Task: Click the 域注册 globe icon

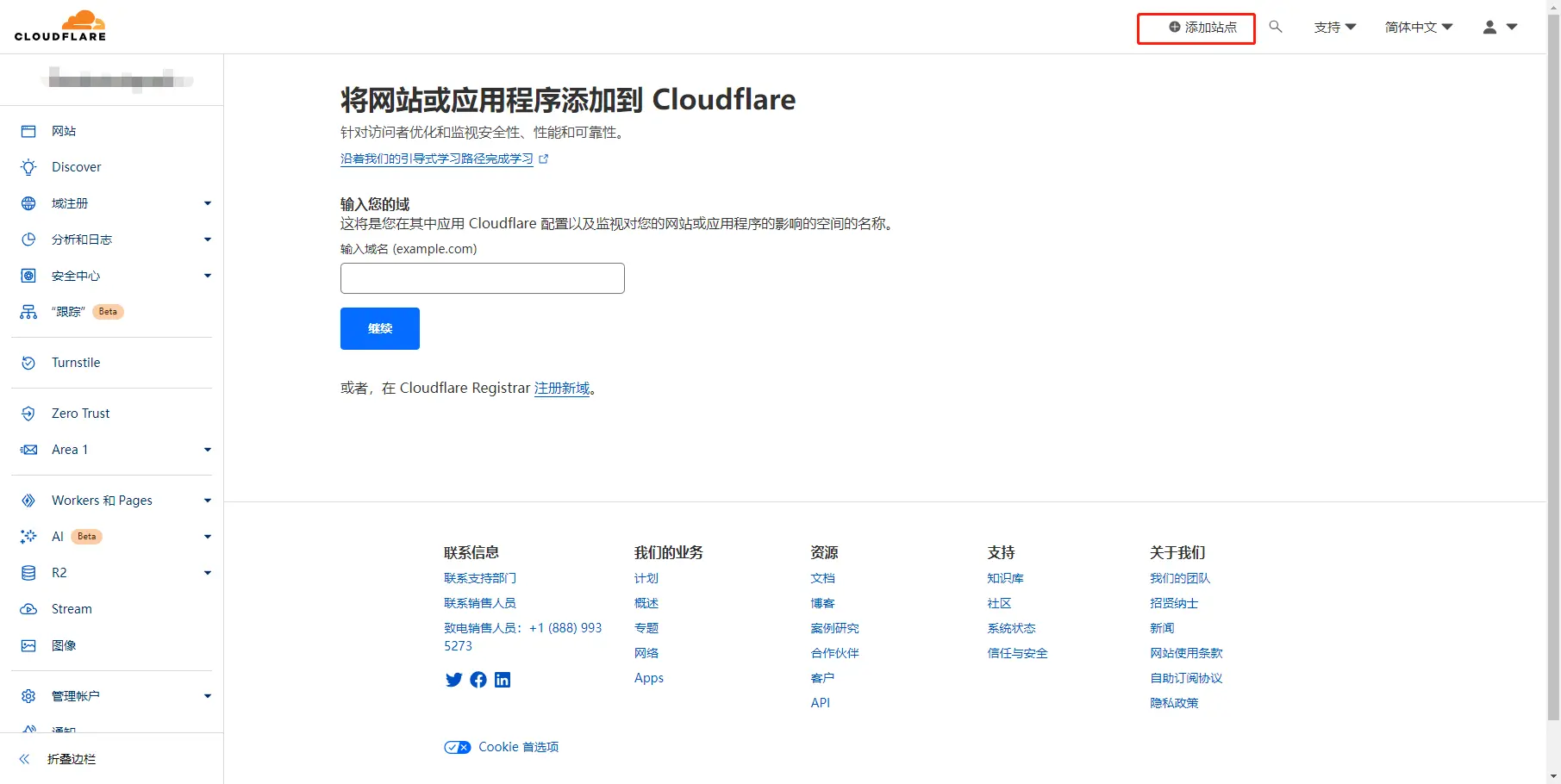Action: point(28,203)
